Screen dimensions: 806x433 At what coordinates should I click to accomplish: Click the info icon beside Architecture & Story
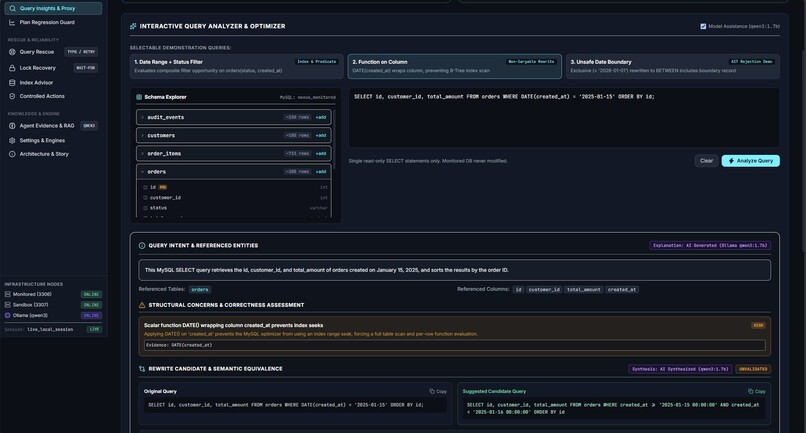coord(12,154)
